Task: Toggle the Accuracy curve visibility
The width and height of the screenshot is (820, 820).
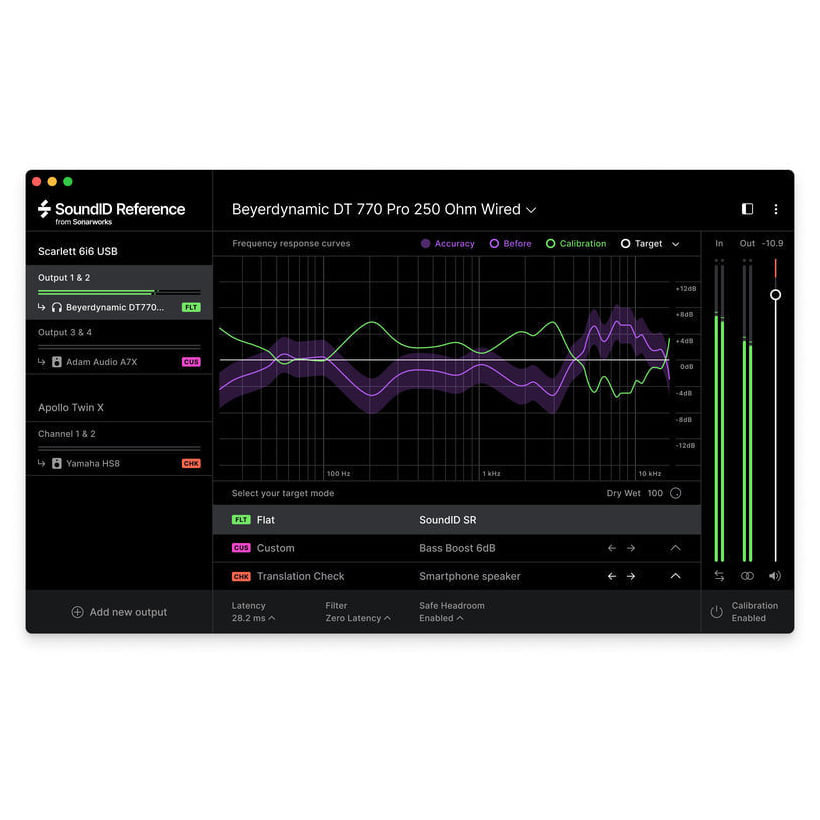Action: point(447,244)
